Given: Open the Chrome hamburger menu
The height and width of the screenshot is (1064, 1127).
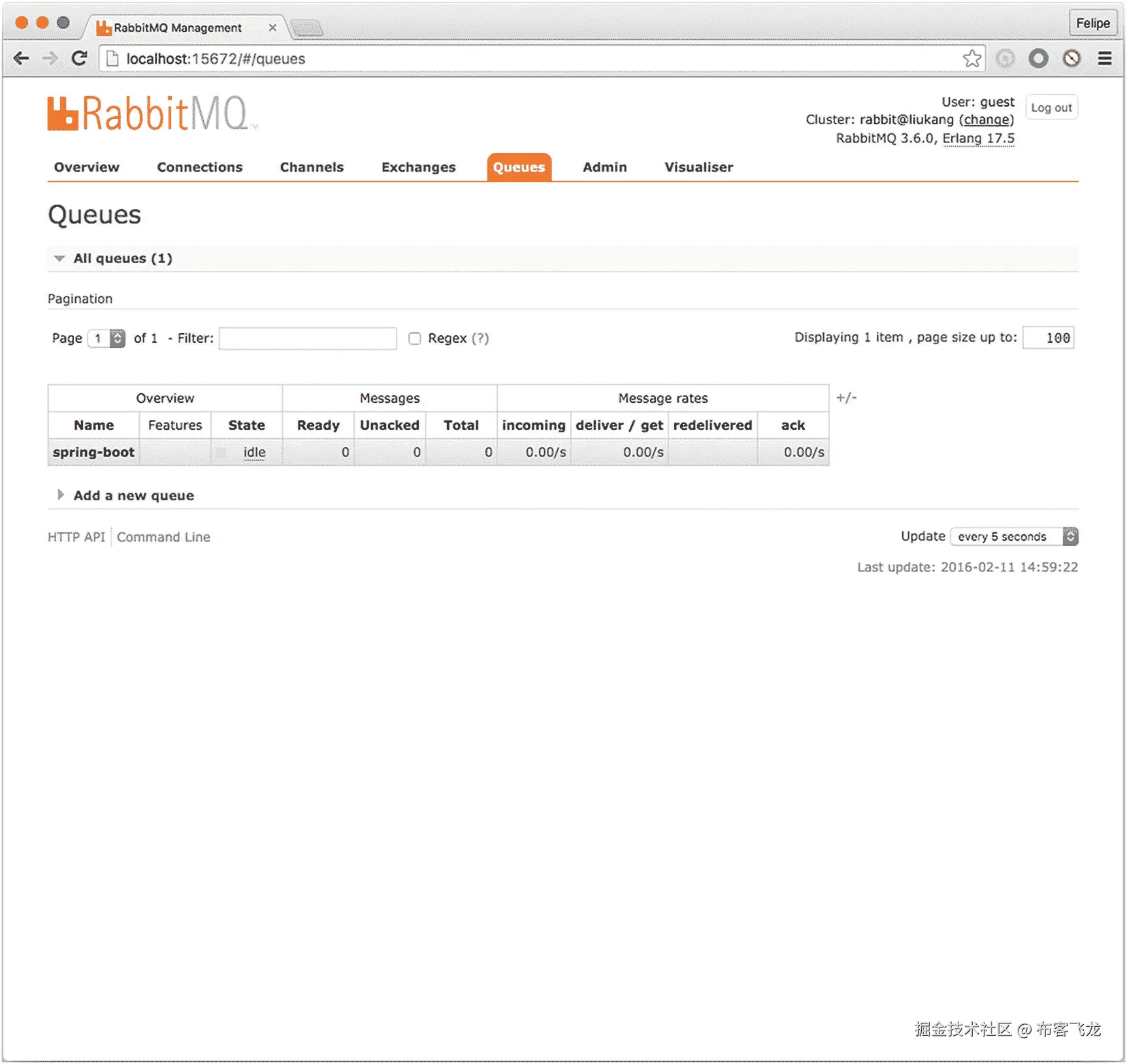Looking at the screenshot, I should pos(1105,59).
